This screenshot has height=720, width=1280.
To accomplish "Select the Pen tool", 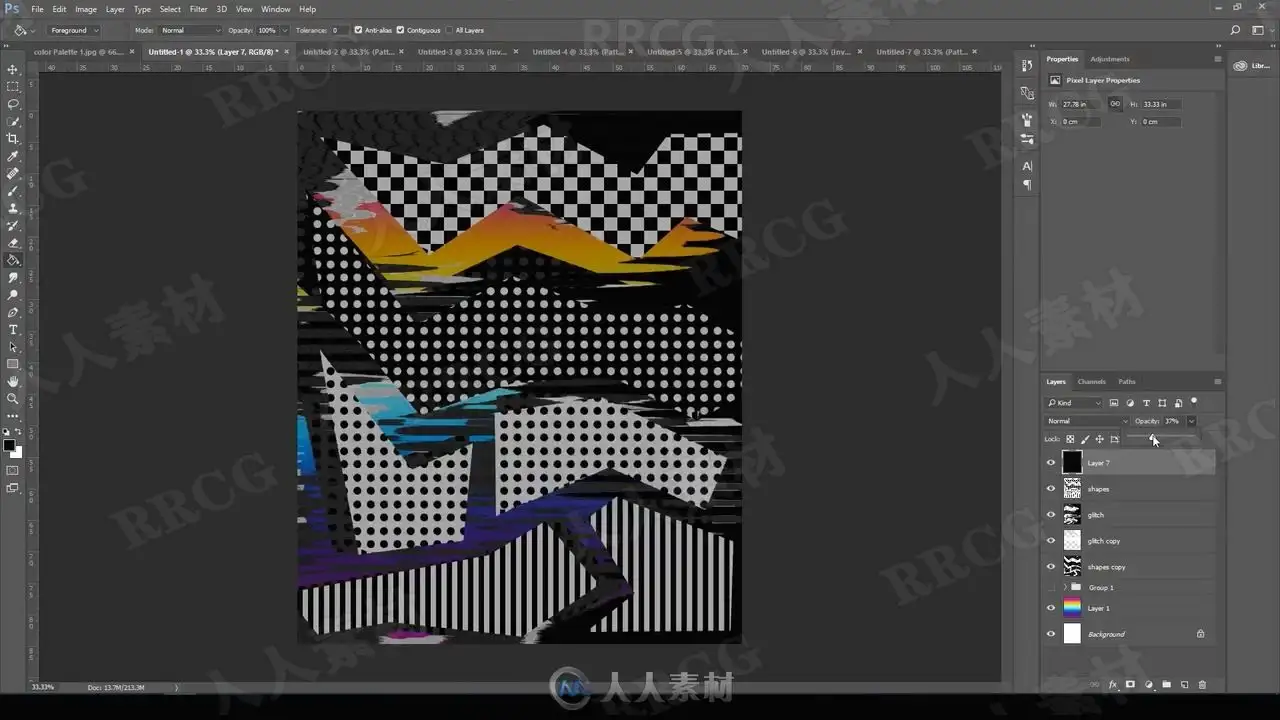I will 13,312.
